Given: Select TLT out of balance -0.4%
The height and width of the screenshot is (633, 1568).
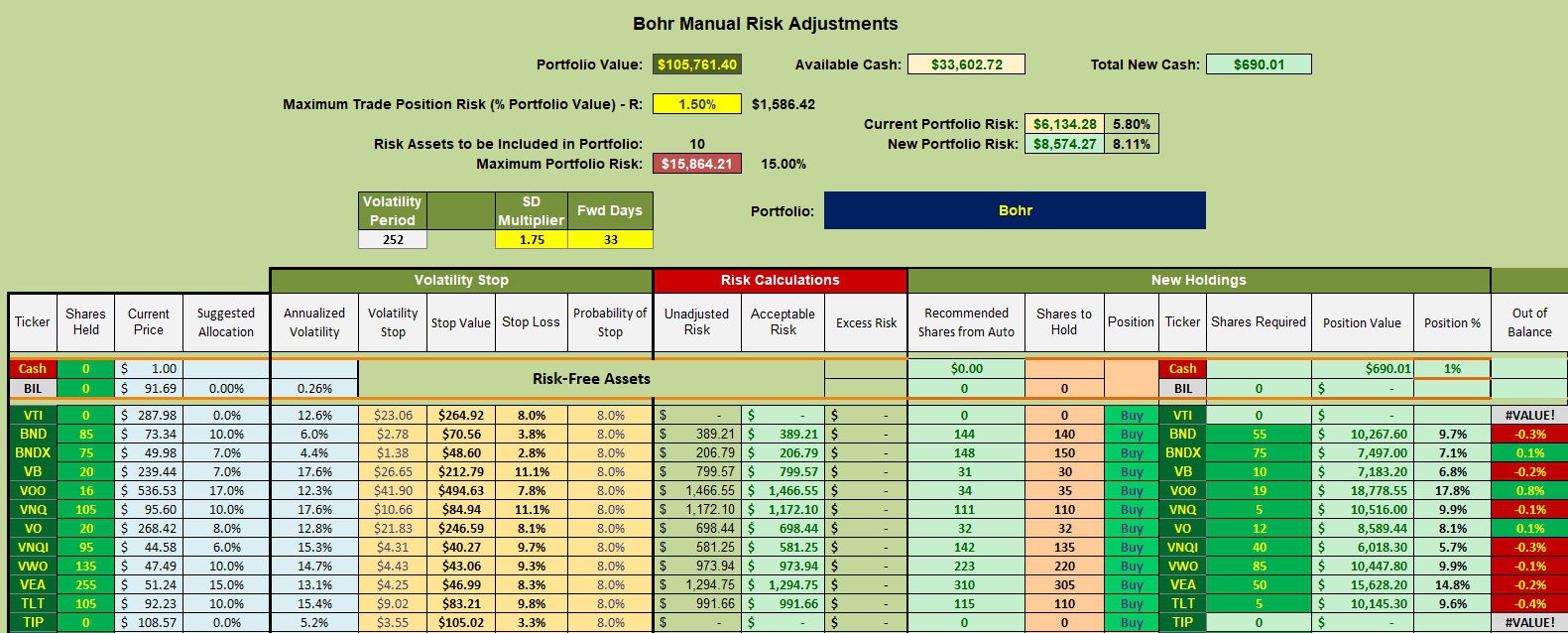Looking at the screenshot, I should point(1529,603).
